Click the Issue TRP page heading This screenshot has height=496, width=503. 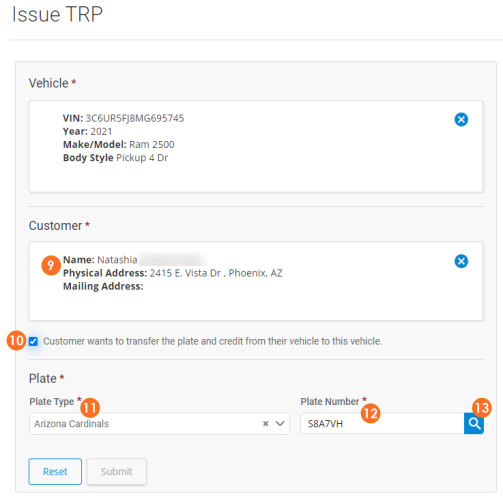tap(57, 14)
